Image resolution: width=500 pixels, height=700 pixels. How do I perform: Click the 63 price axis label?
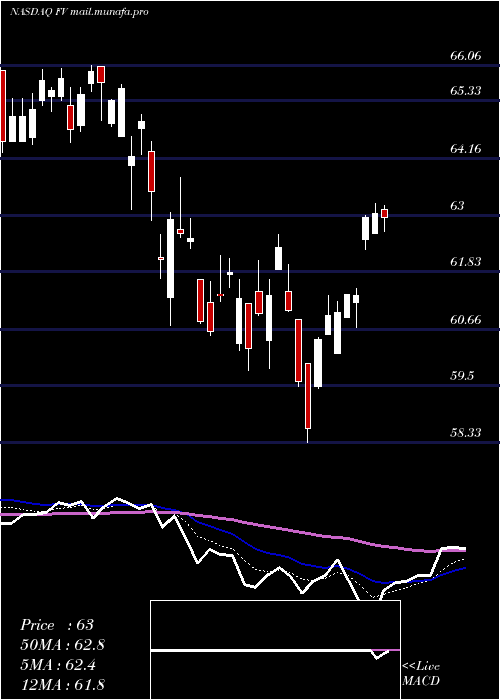point(457,206)
